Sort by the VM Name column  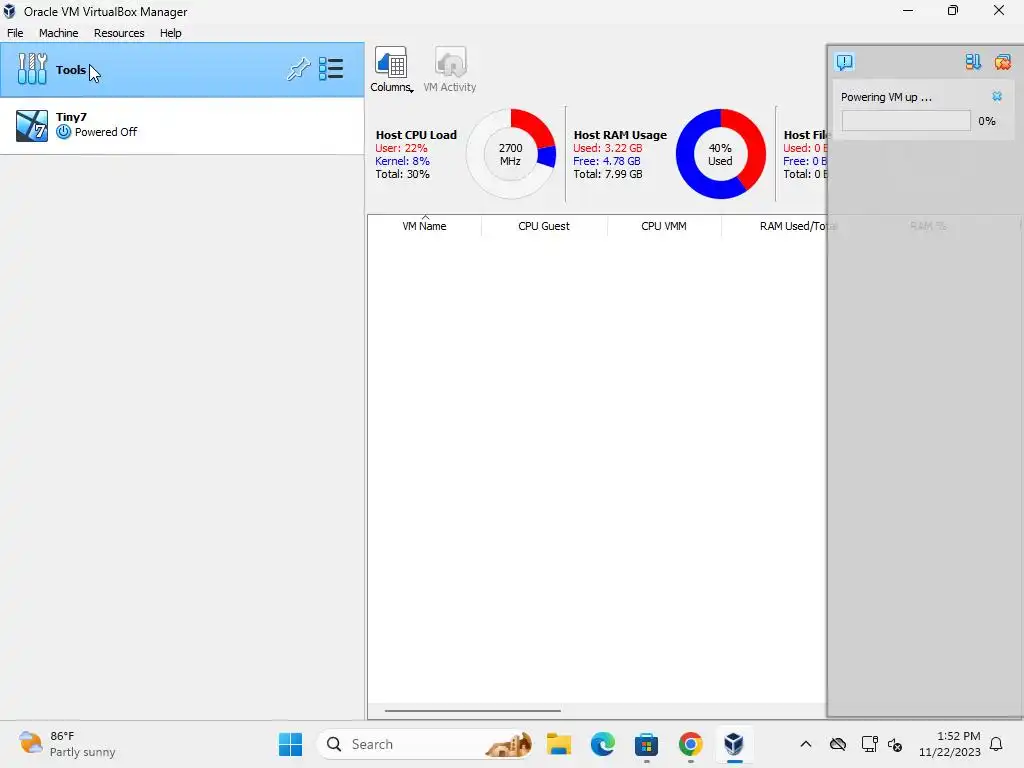(x=424, y=226)
